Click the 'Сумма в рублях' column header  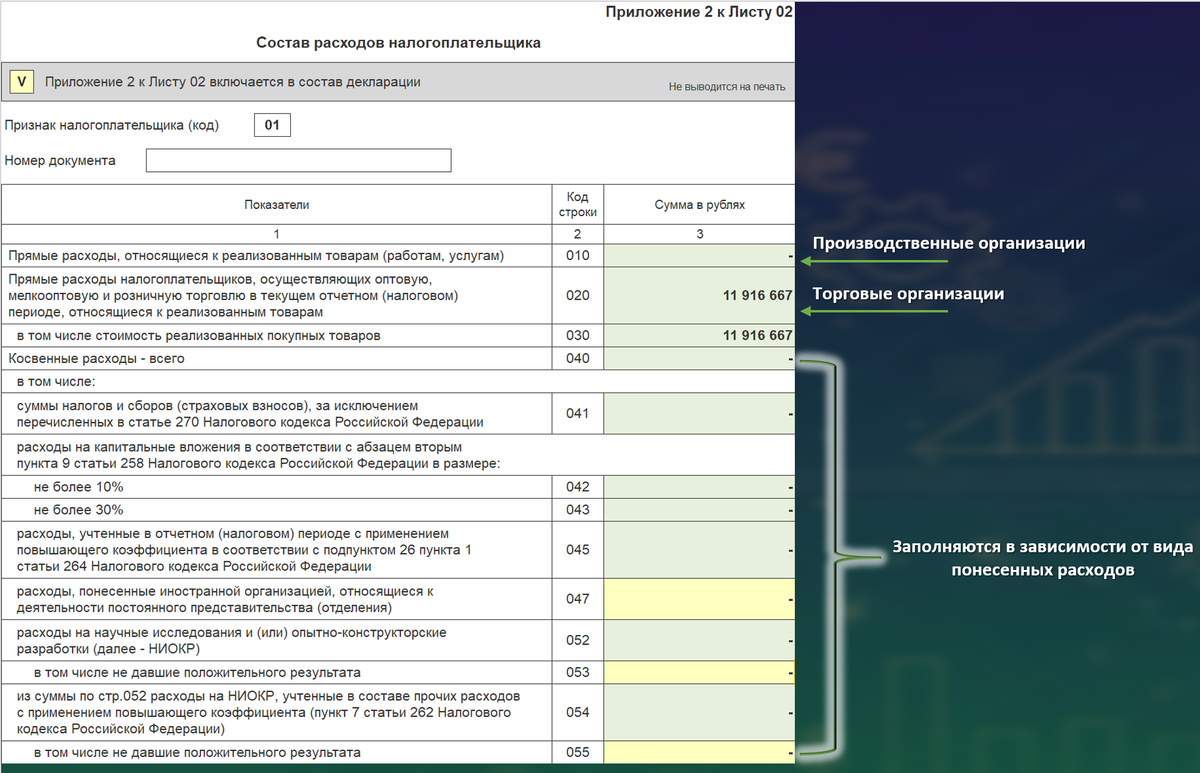point(698,204)
